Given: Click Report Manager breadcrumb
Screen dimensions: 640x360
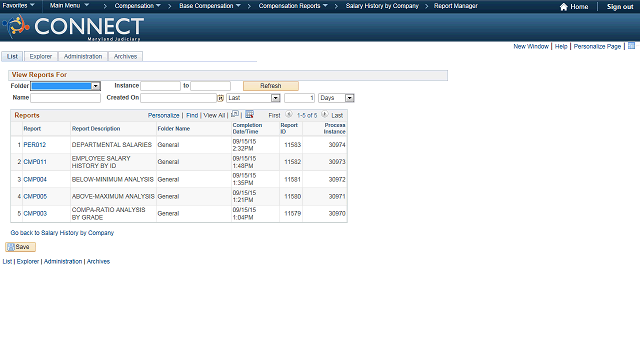Looking at the screenshot, I should (456, 6).
